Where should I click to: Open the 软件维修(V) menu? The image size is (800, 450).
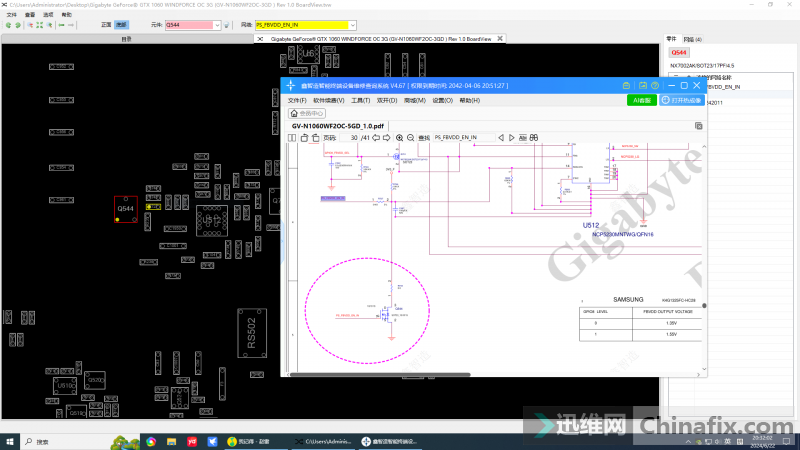pos(329,100)
